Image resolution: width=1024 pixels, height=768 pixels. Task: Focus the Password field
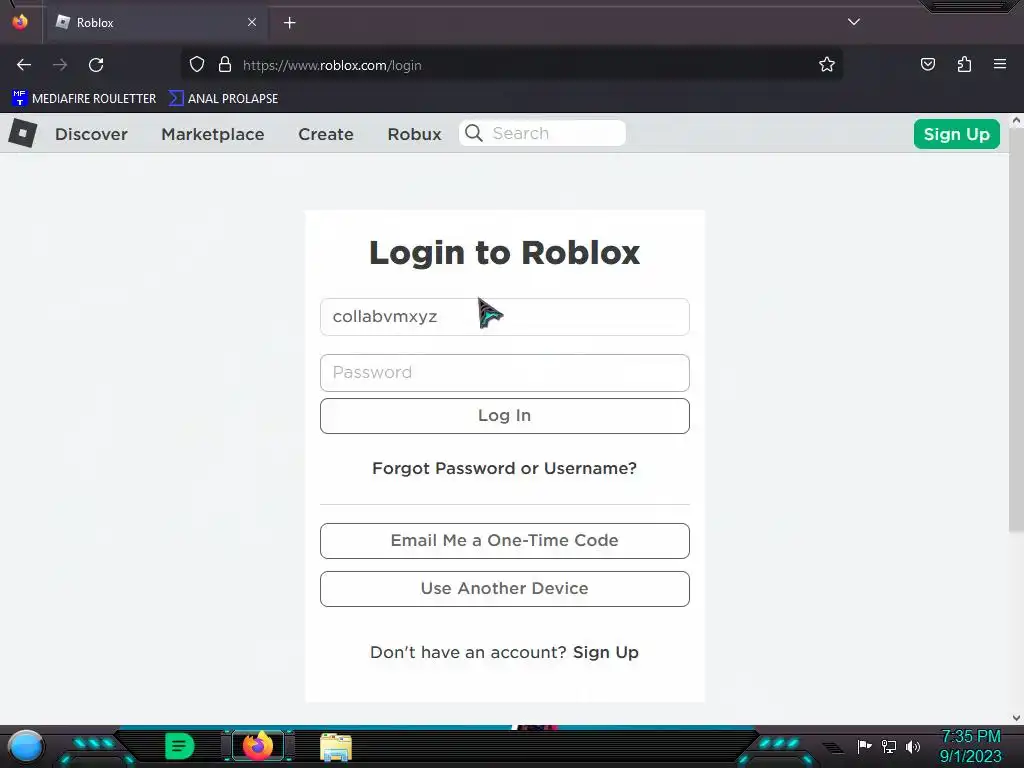point(505,373)
